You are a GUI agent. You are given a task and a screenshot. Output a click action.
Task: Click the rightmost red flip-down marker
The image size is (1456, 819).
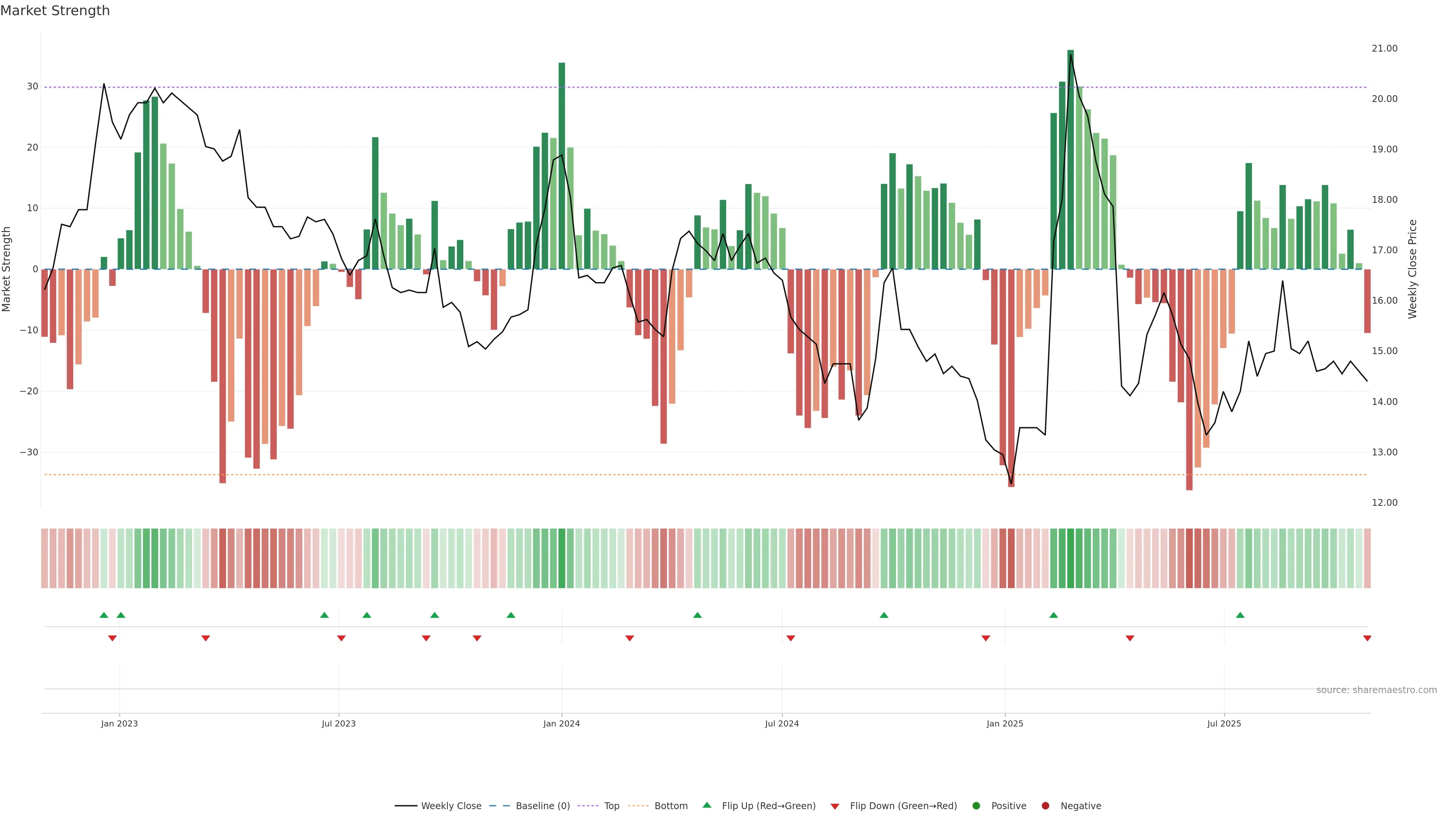pos(1367,638)
